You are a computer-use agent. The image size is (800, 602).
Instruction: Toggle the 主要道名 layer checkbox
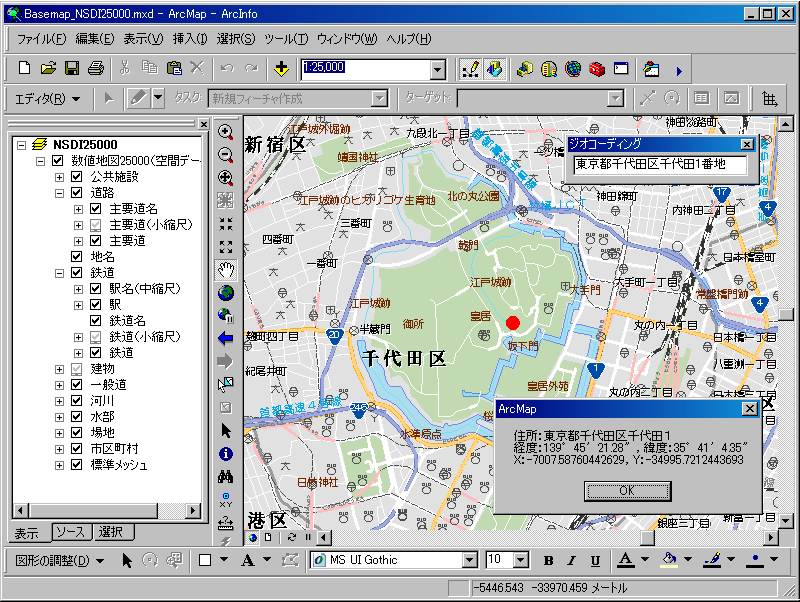coord(95,209)
